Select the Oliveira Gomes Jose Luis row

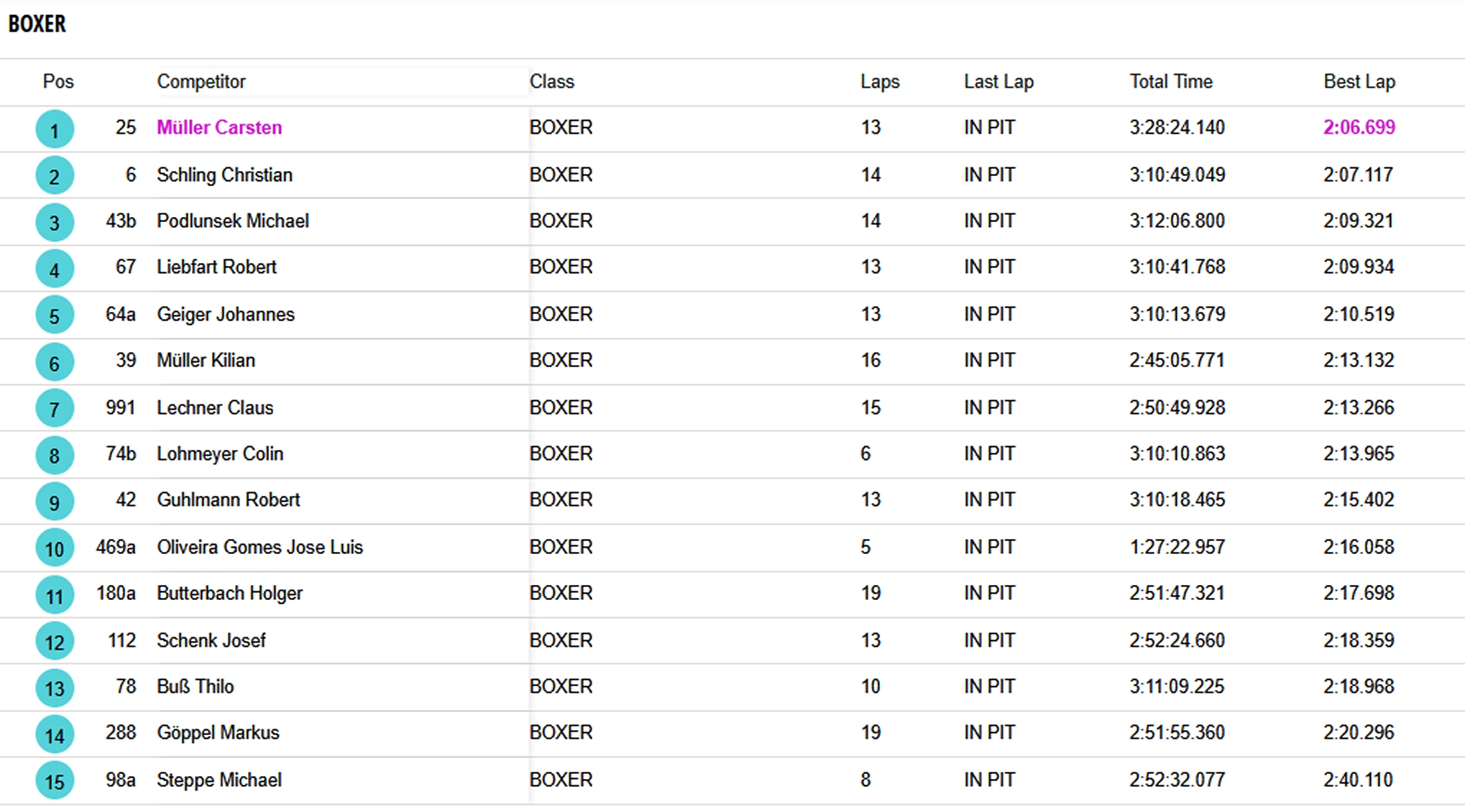[x=732, y=548]
